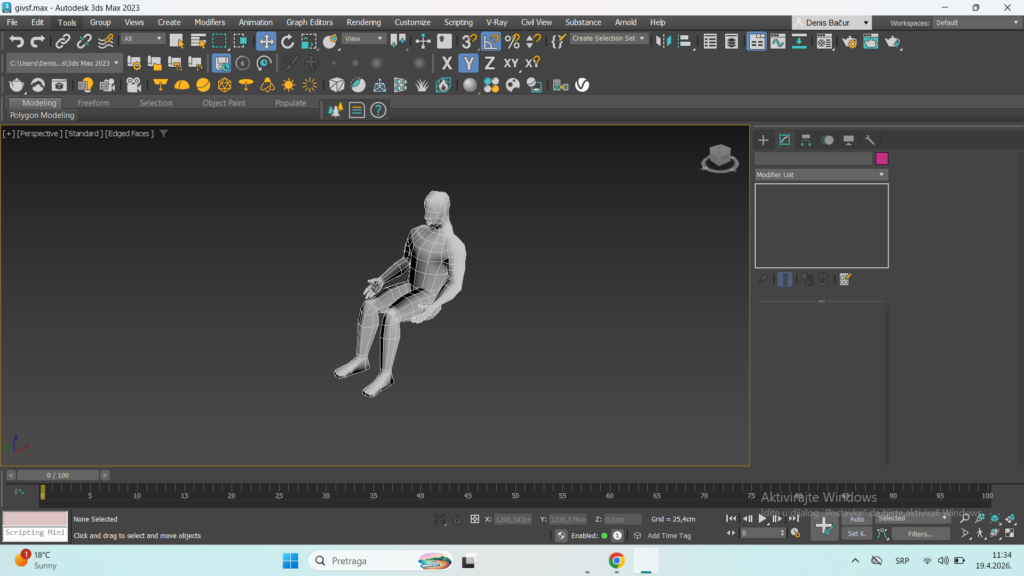Click viewport Edged Faces label
This screenshot has width=1024, height=576.
click(129, 133)
